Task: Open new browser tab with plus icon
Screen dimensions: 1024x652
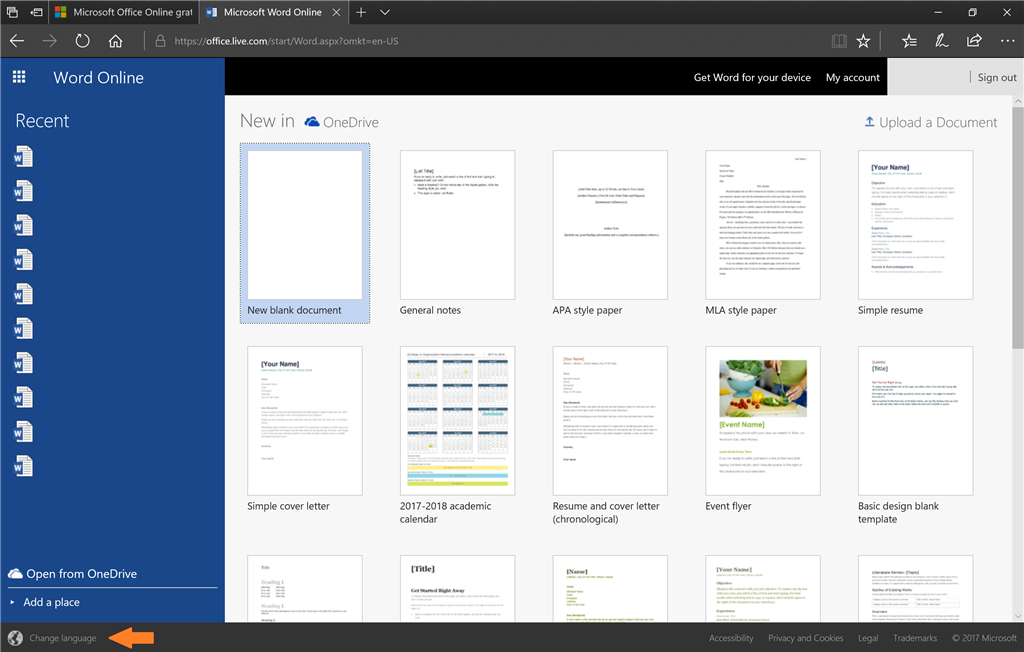Action: click(x=361, y=12)
